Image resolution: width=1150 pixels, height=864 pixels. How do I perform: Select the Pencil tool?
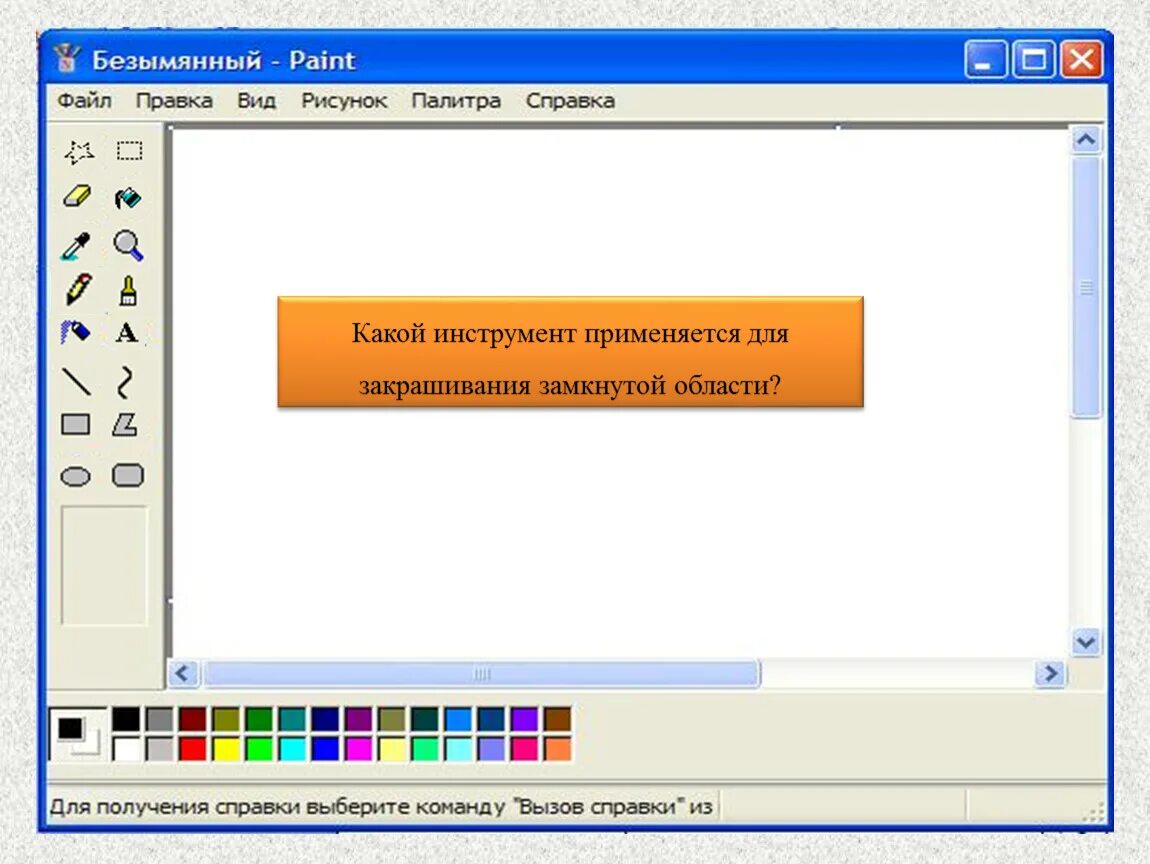pos(78,289)
